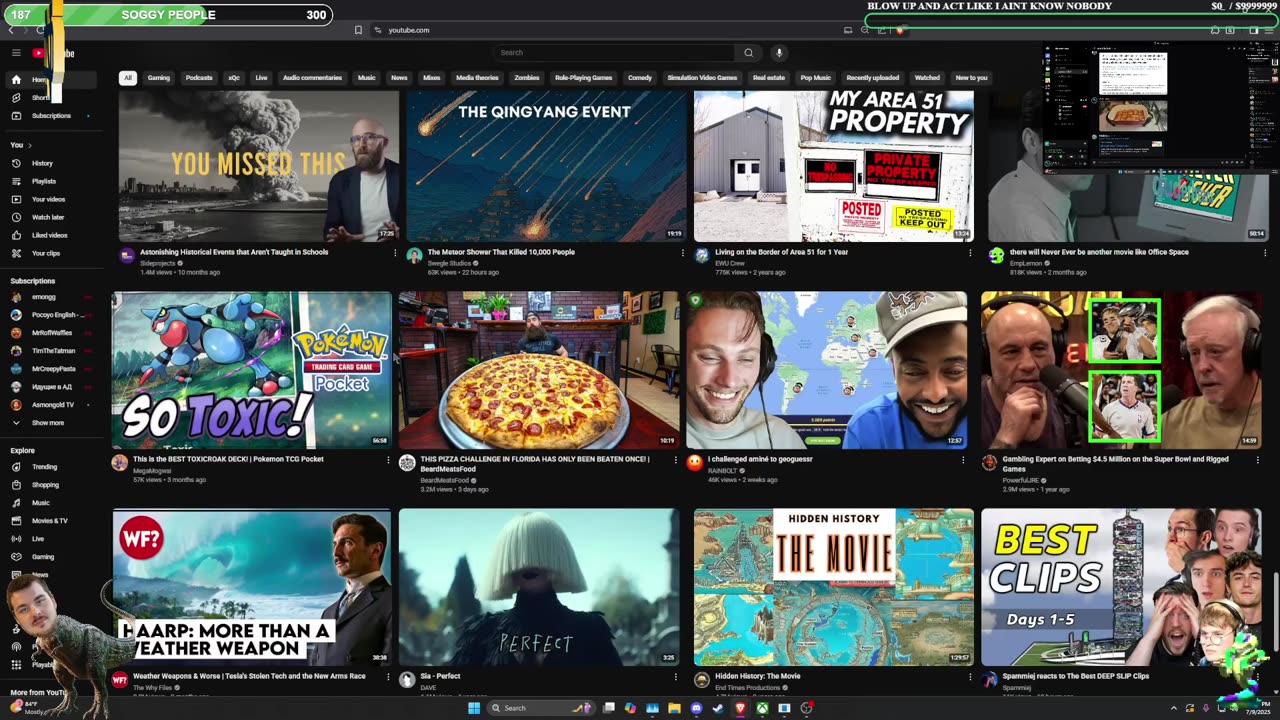The width and height of the screenshot is (1280, 720).
Task: Select the Pop Music filter chip
Action: point(815,78)
